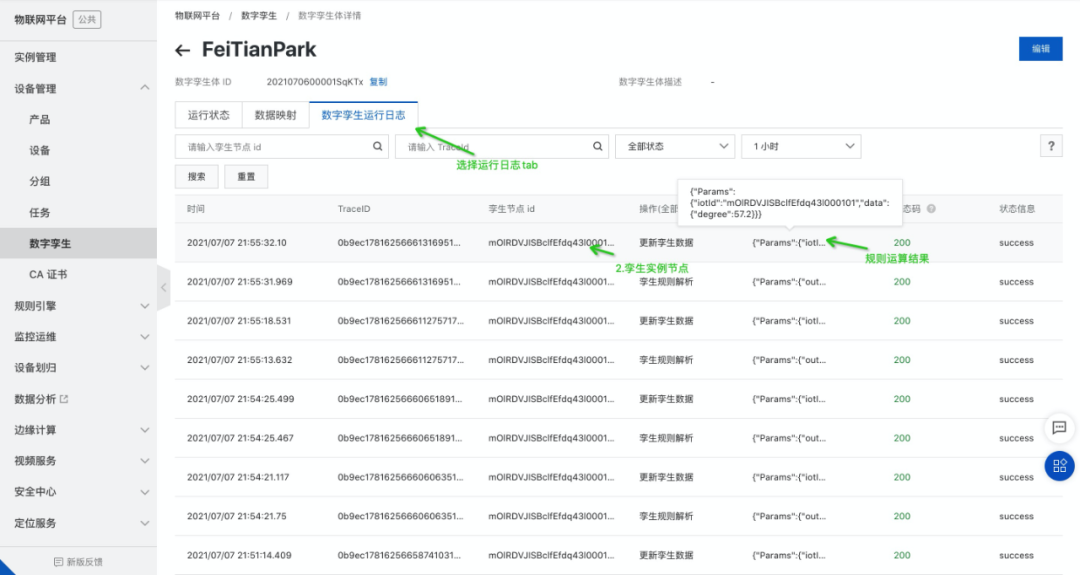The width and height of the screenshot is (1080, 575).
Task: Open the 全部状态 status dropdown
Action: [x=675, y=146]
